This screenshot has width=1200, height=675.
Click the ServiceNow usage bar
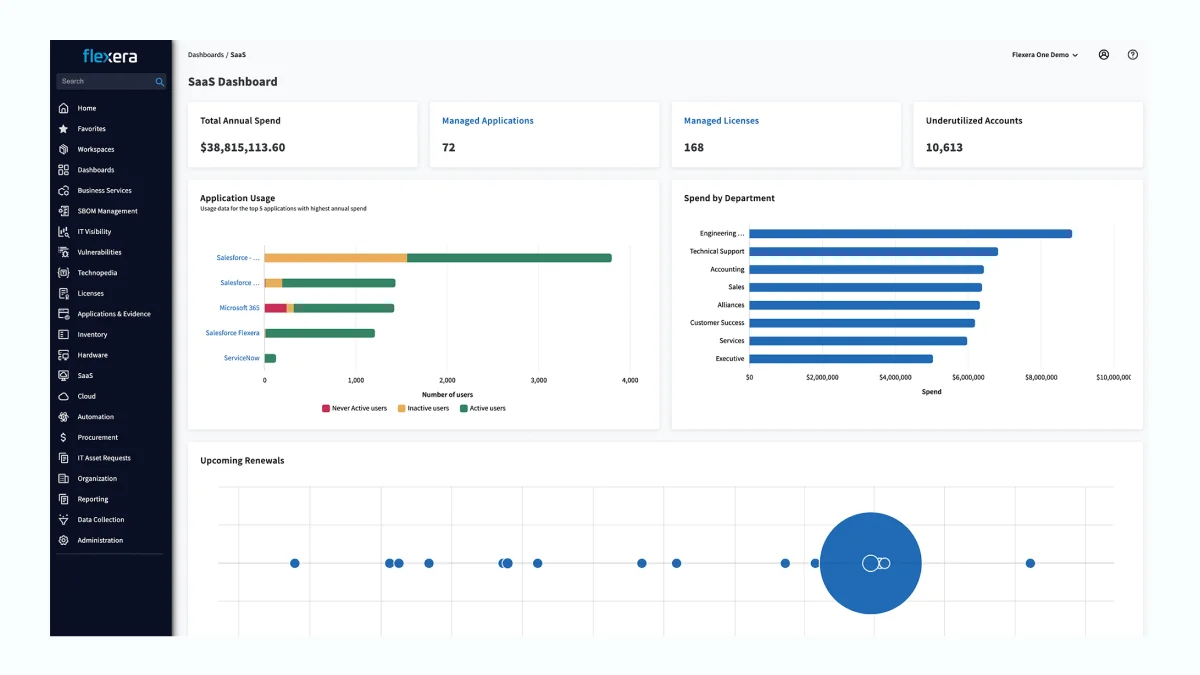coord(270,358)
